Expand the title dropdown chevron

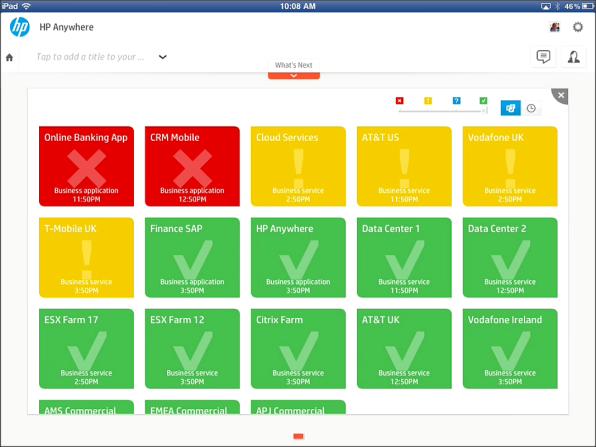(x=163, y=57)
